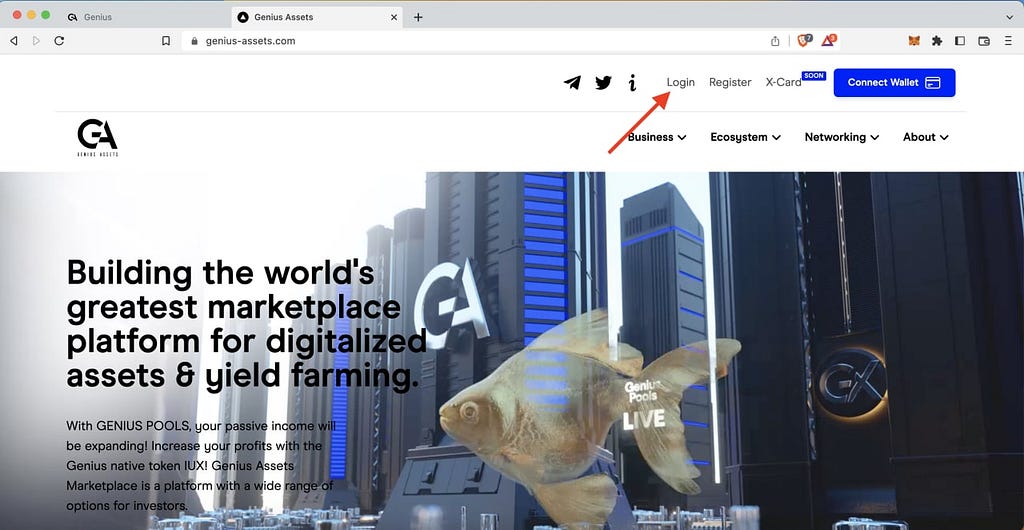Reload the page with refresh icon

[x=59, y=40]
